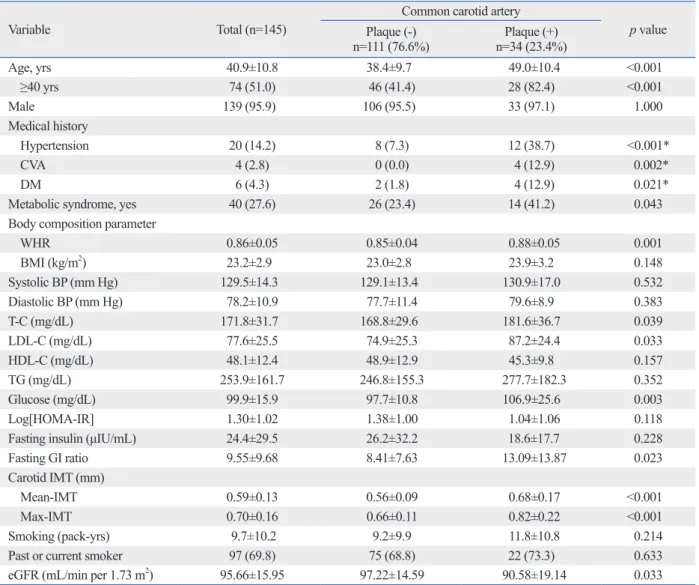
Task: Select the 'WHR' row label
Action: (x=35, y=243)
